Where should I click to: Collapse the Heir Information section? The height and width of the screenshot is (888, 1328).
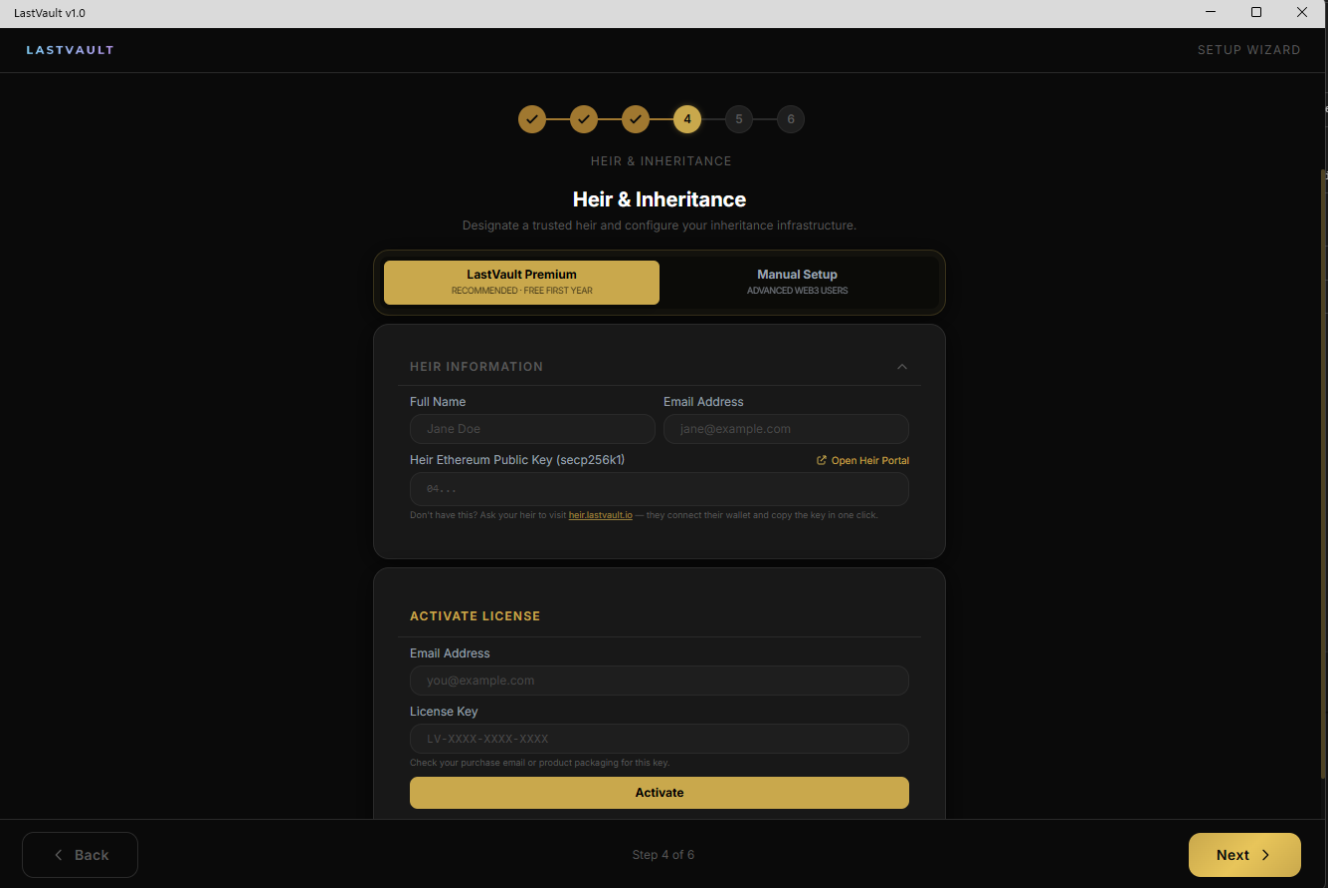click(x=902, y=367)
